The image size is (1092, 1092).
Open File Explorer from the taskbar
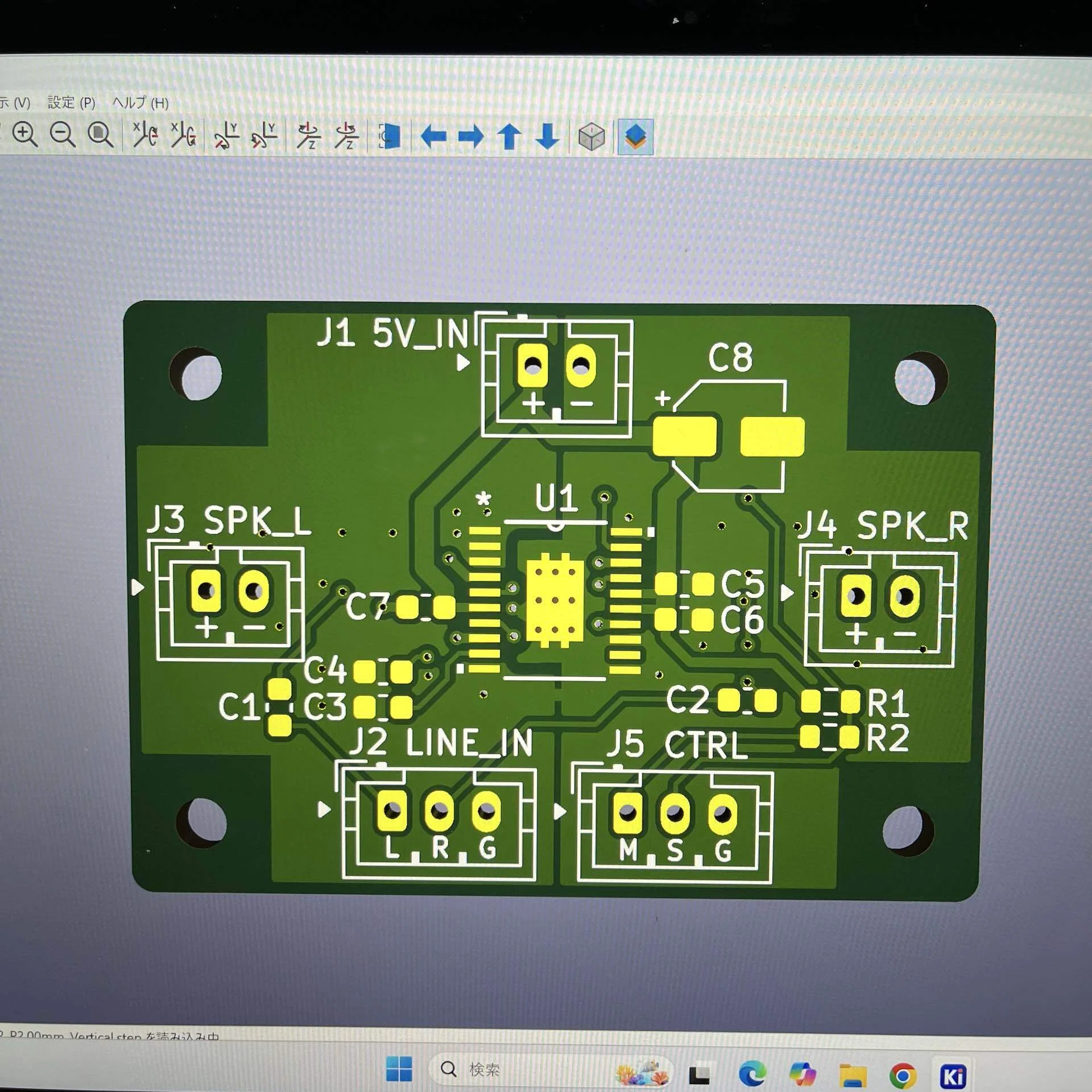(853, 1075)
